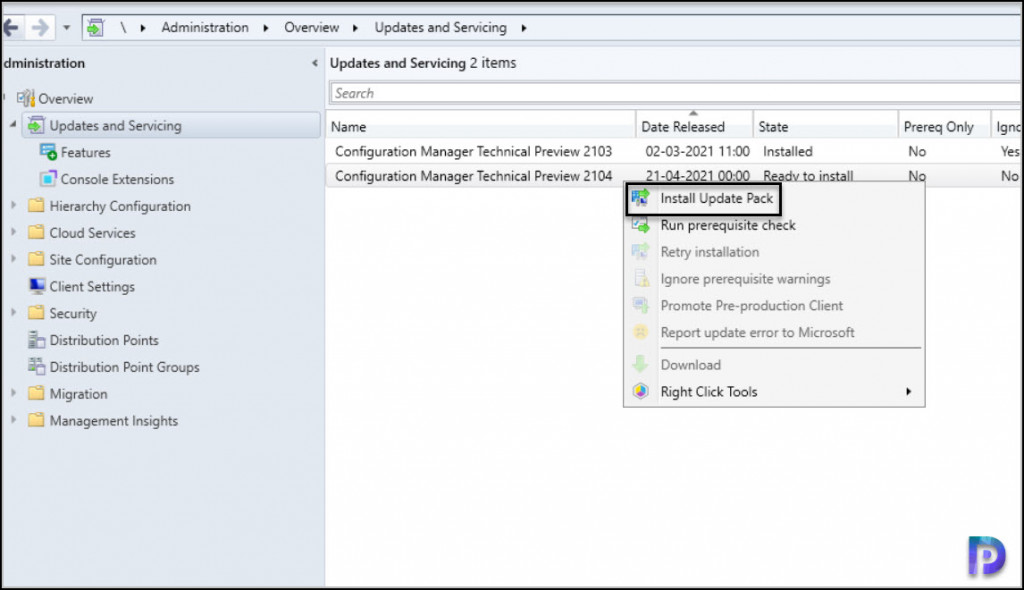Expand the Site Configuration node

pyautogui.click(x=13, y=259)
